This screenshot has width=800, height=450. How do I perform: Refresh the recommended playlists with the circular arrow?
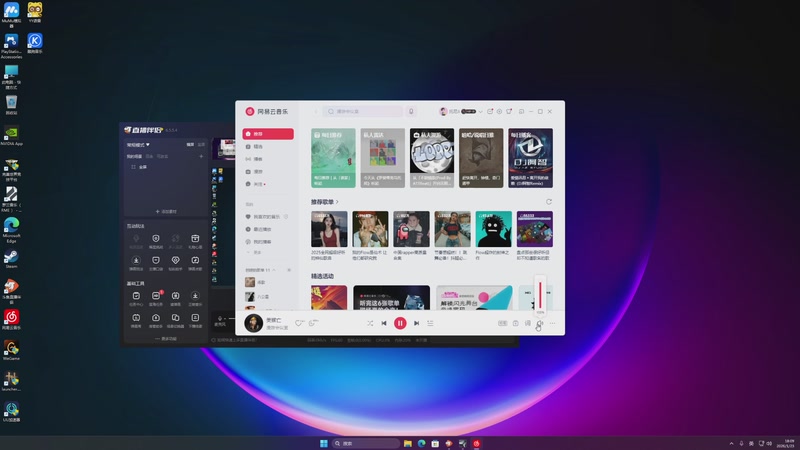tap(549, 202)
